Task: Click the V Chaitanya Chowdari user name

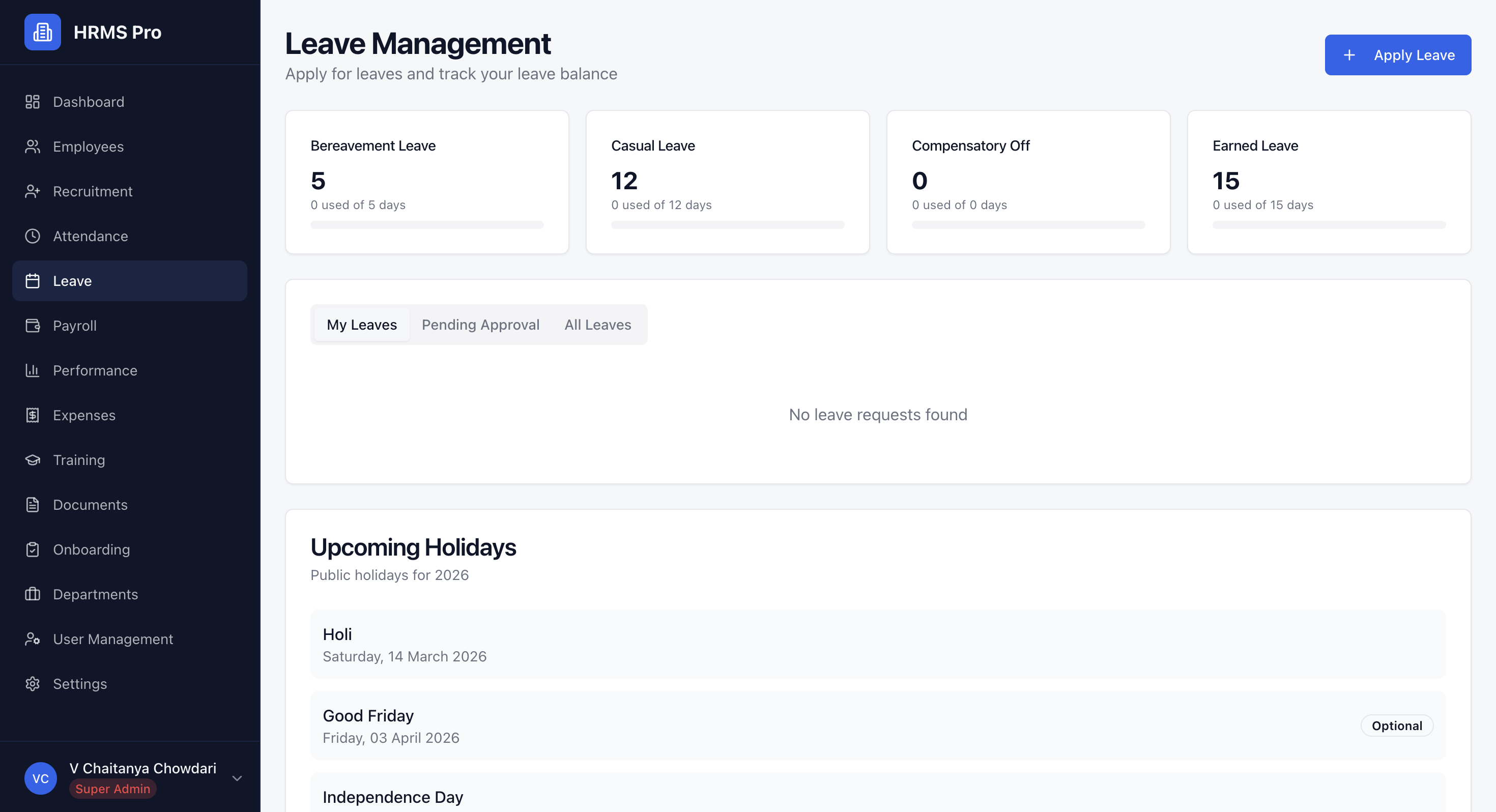Action: (x=143, y=768)
